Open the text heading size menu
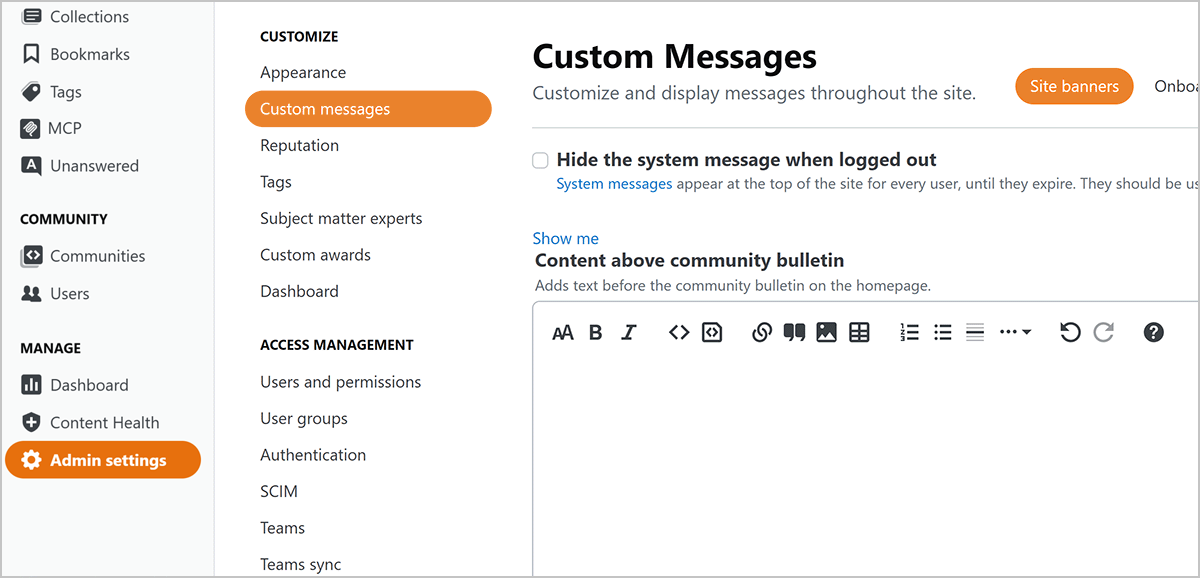This screenshot has height=578, width=1200. [x=563, y=333]
